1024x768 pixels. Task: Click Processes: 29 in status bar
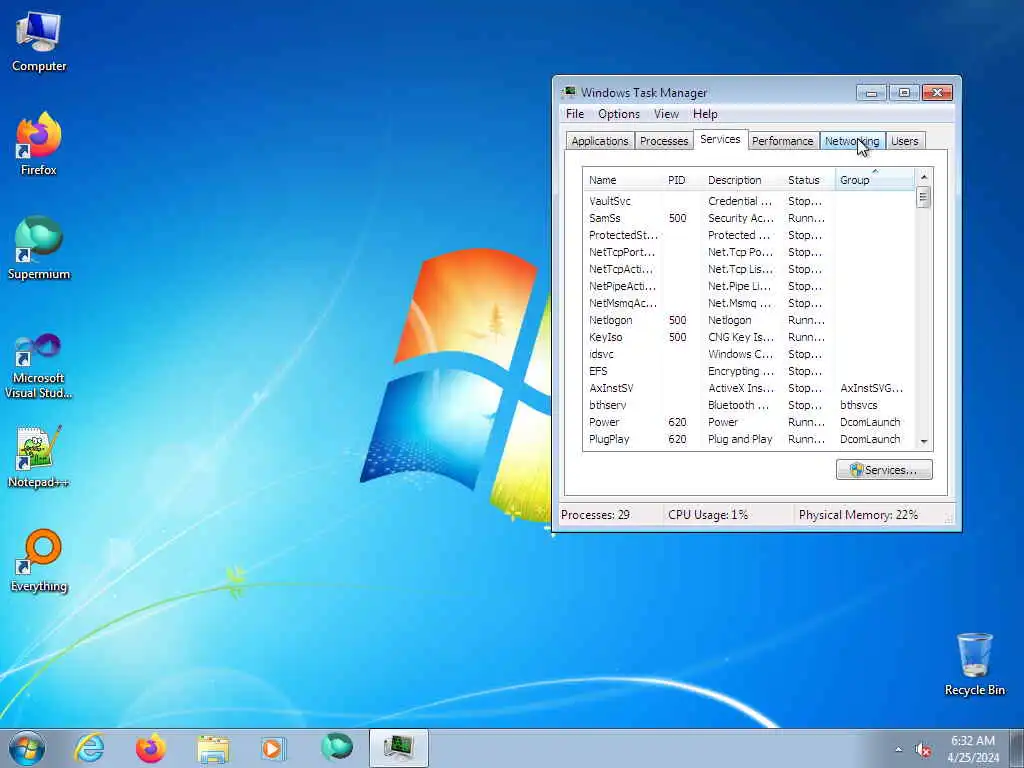pos(595,515)
